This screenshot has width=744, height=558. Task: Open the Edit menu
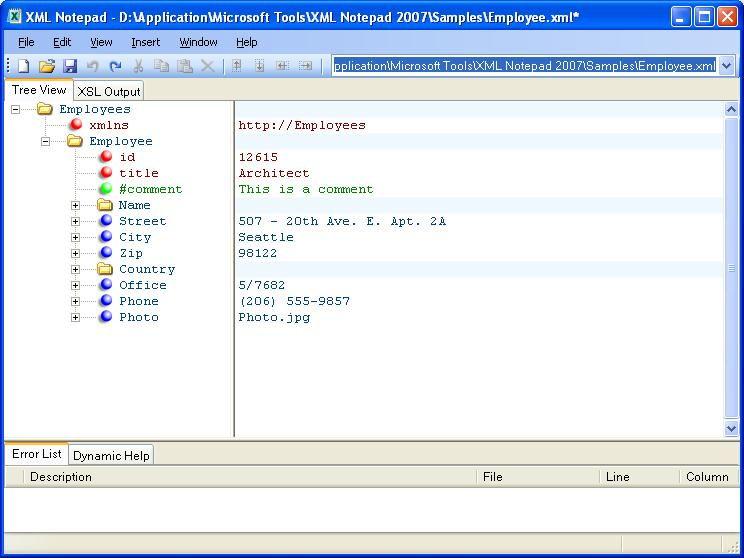[62, 42]
